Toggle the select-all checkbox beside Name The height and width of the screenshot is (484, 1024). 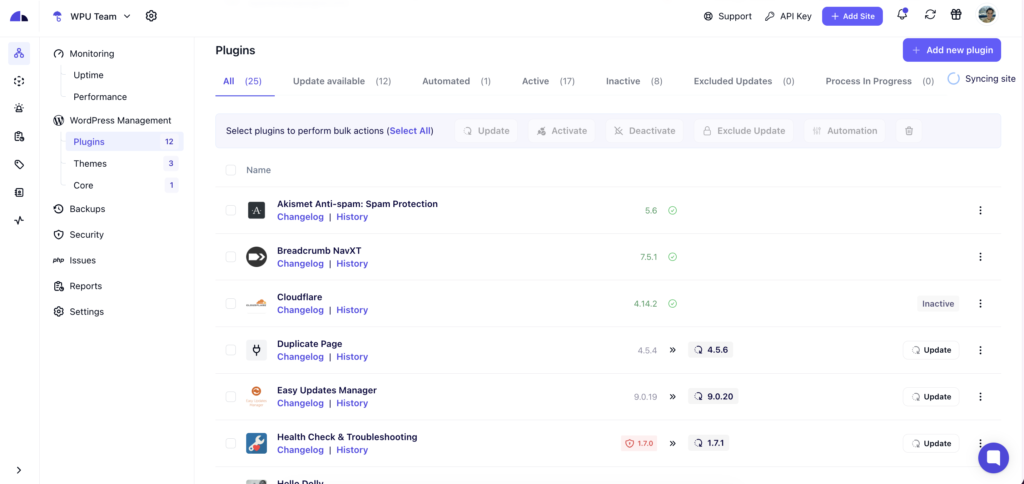(x=231, y=170)
